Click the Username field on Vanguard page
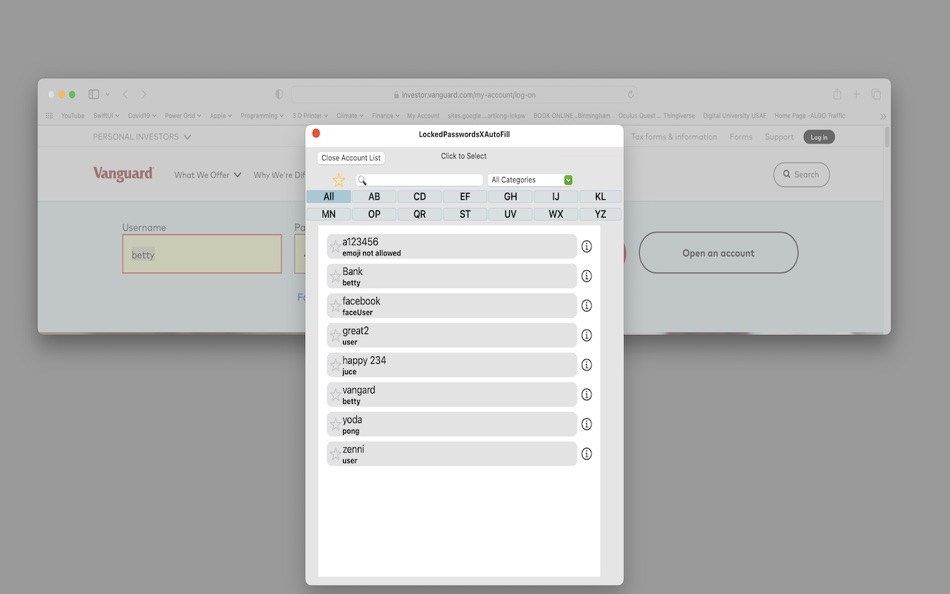The height and width of the screenshot is (594, 950). pos(202,254)
